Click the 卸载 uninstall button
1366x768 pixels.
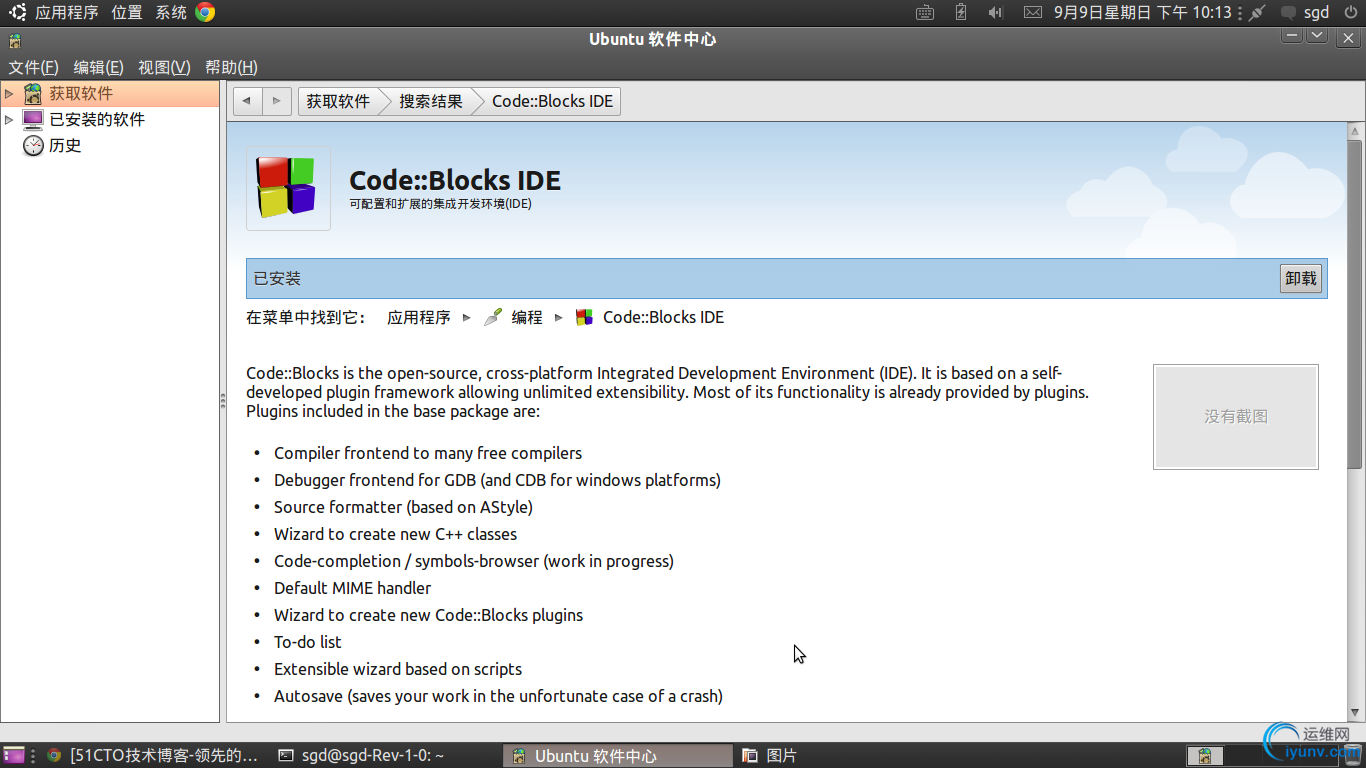click(x=1301, y=279)
